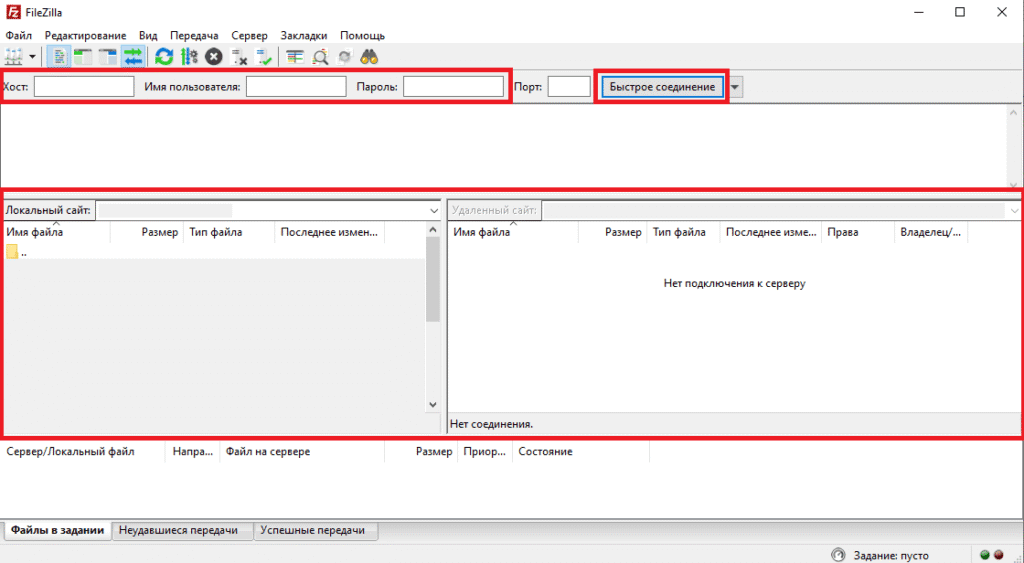Screen dimensions: 1024x563
Task: Open the Передача menu
Action: click(194, 35)
